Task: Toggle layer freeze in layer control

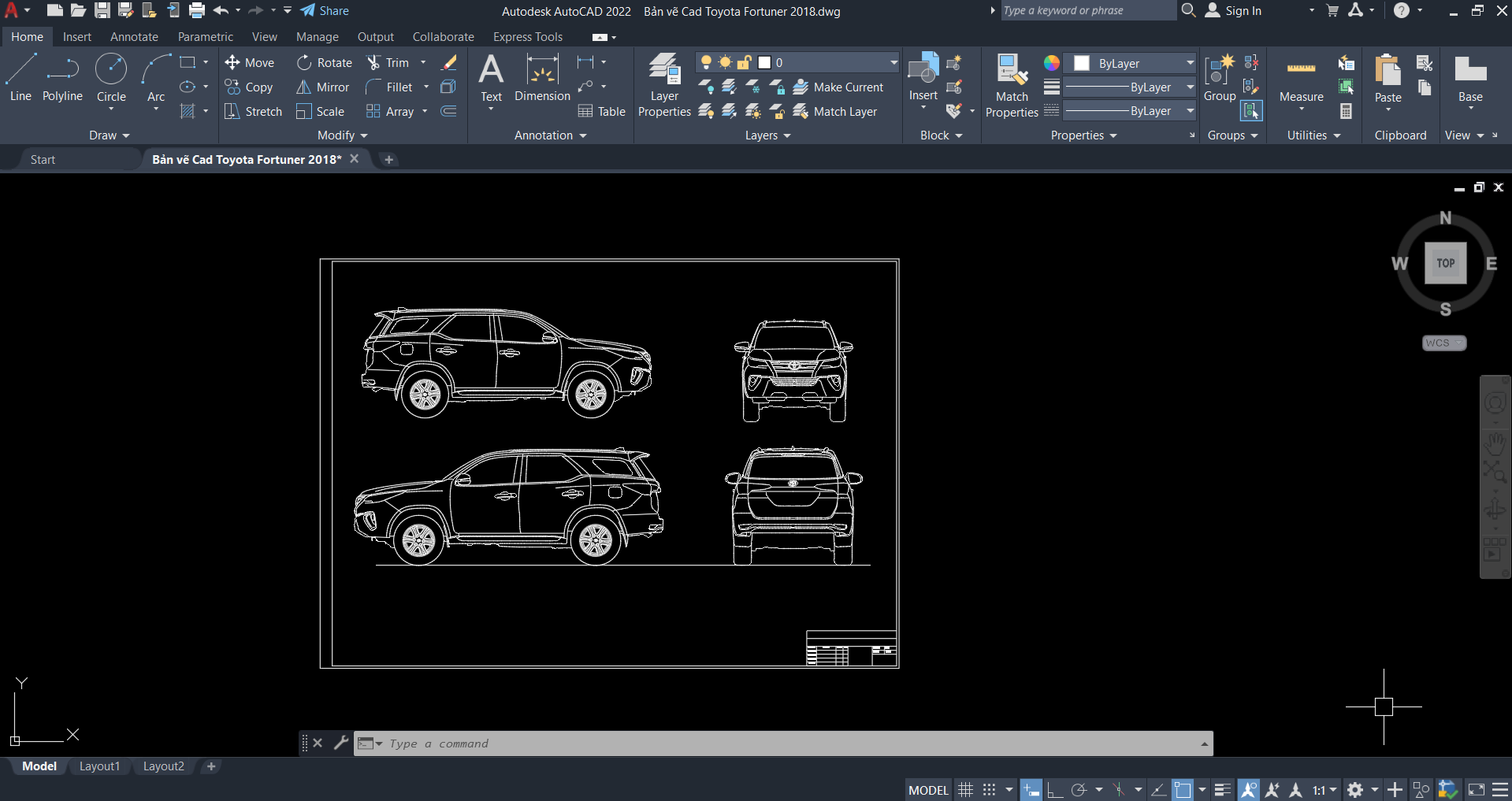Action: [x=723, y=61]
